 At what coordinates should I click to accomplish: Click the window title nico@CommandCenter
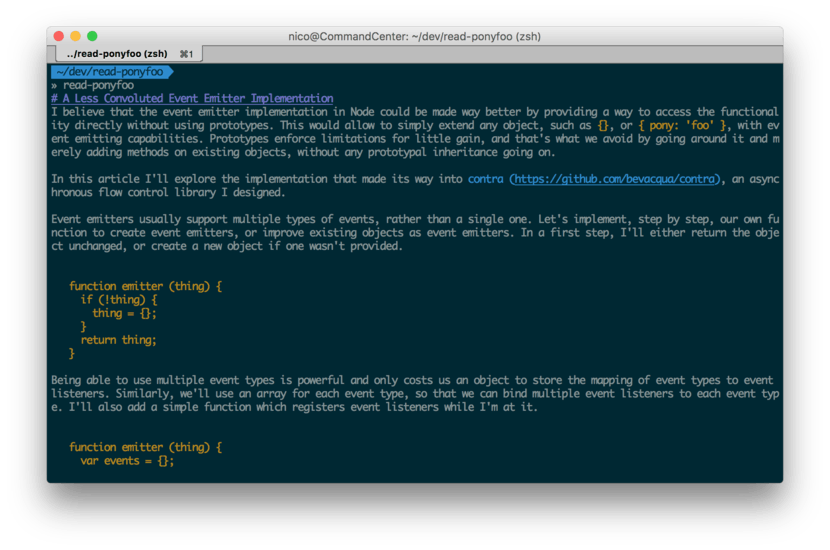click(415, 36)
